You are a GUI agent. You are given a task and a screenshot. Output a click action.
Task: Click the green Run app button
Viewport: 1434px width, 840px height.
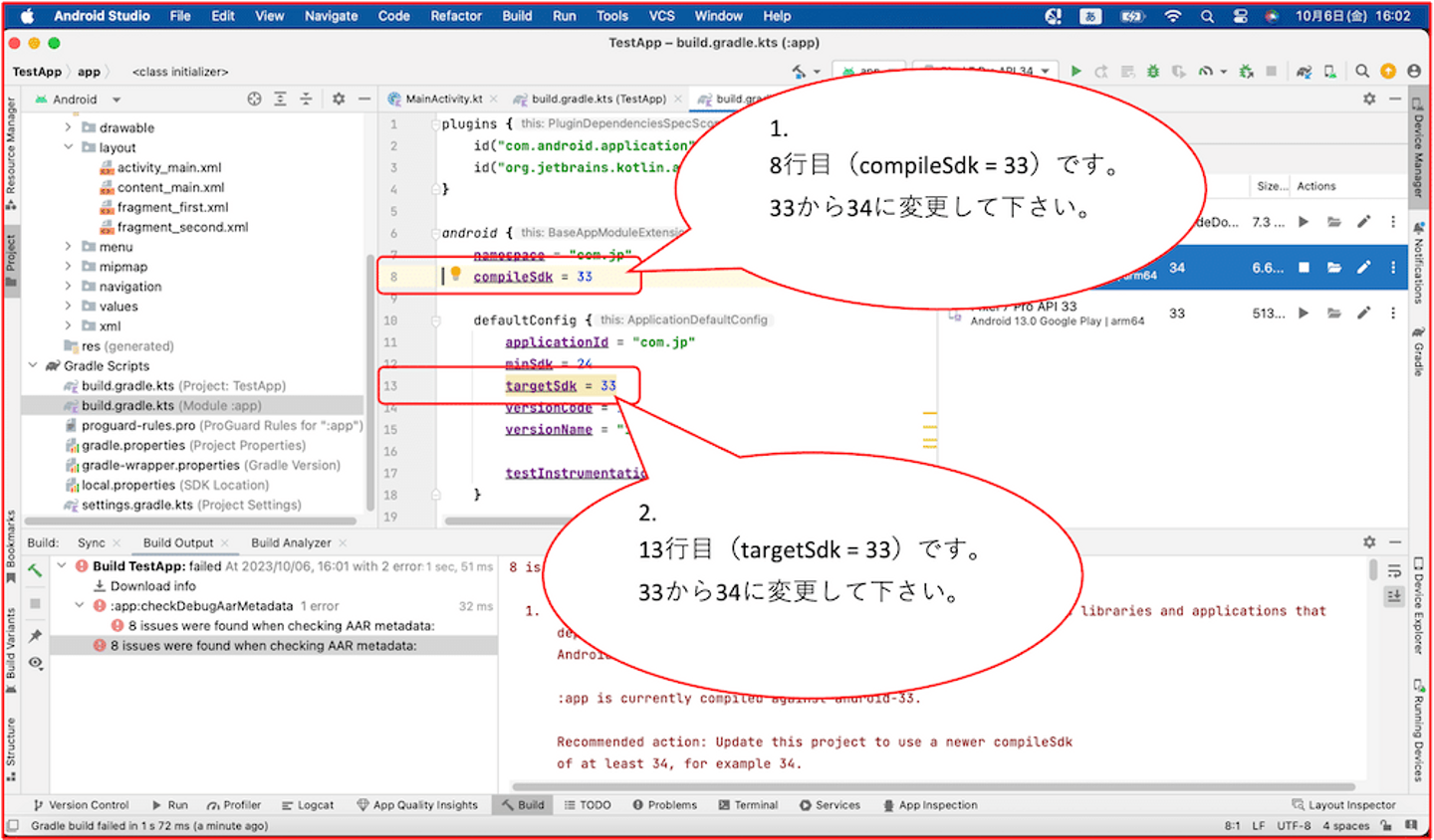click(x=1075, y=72)
